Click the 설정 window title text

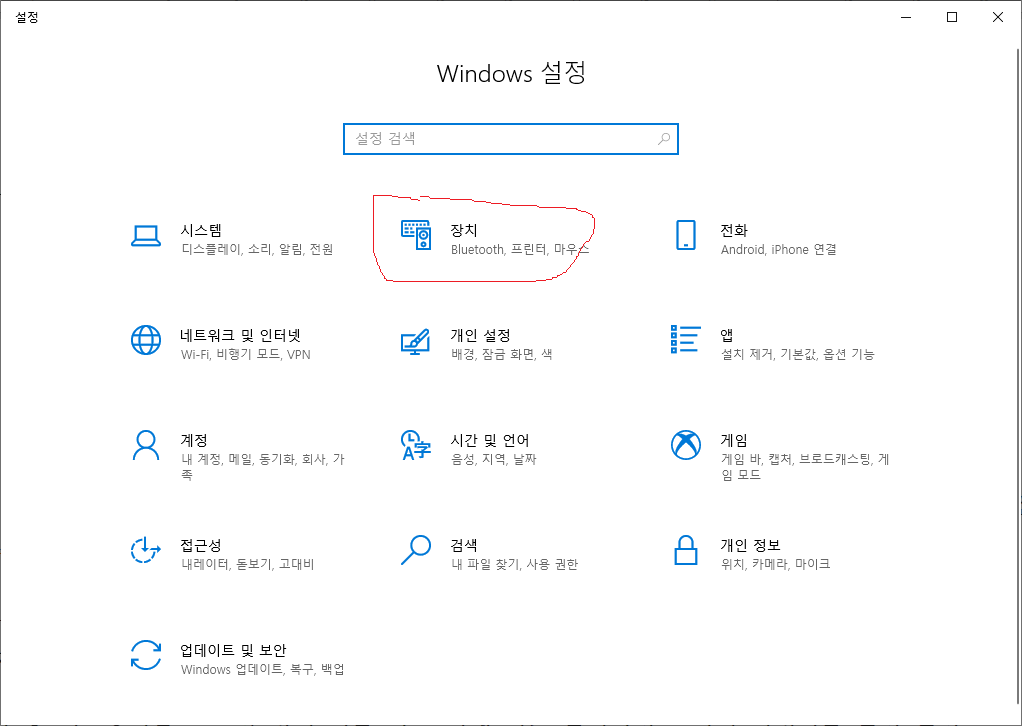[27, 18]
